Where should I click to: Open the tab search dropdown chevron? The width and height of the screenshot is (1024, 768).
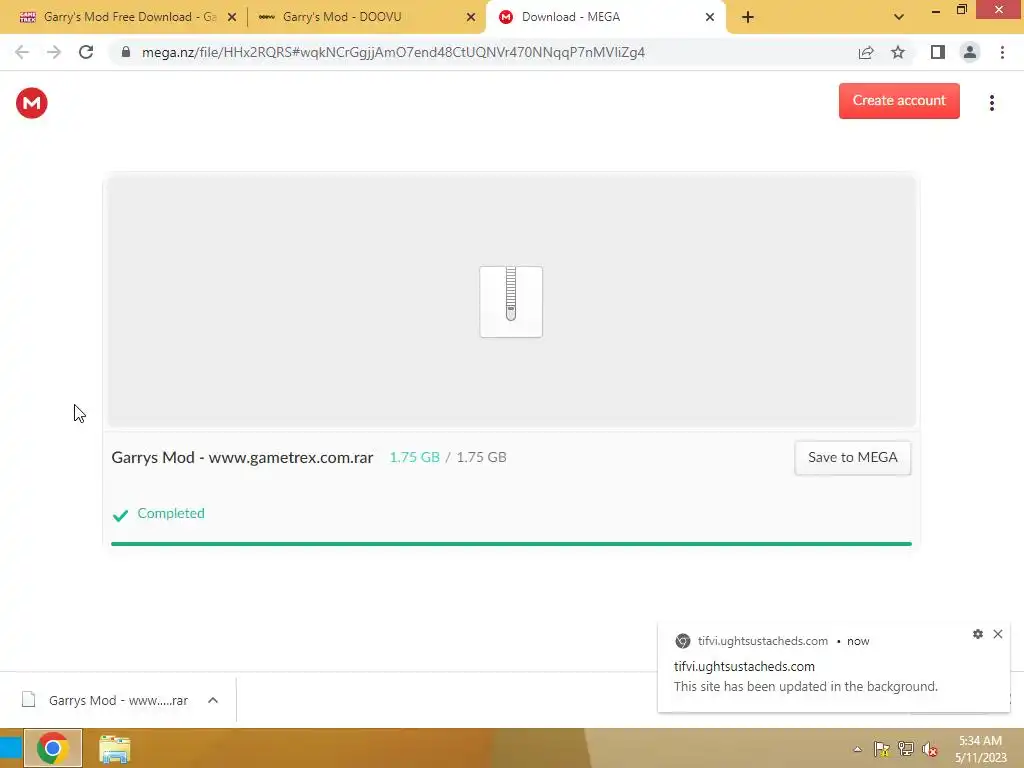(x=899, y=17)
